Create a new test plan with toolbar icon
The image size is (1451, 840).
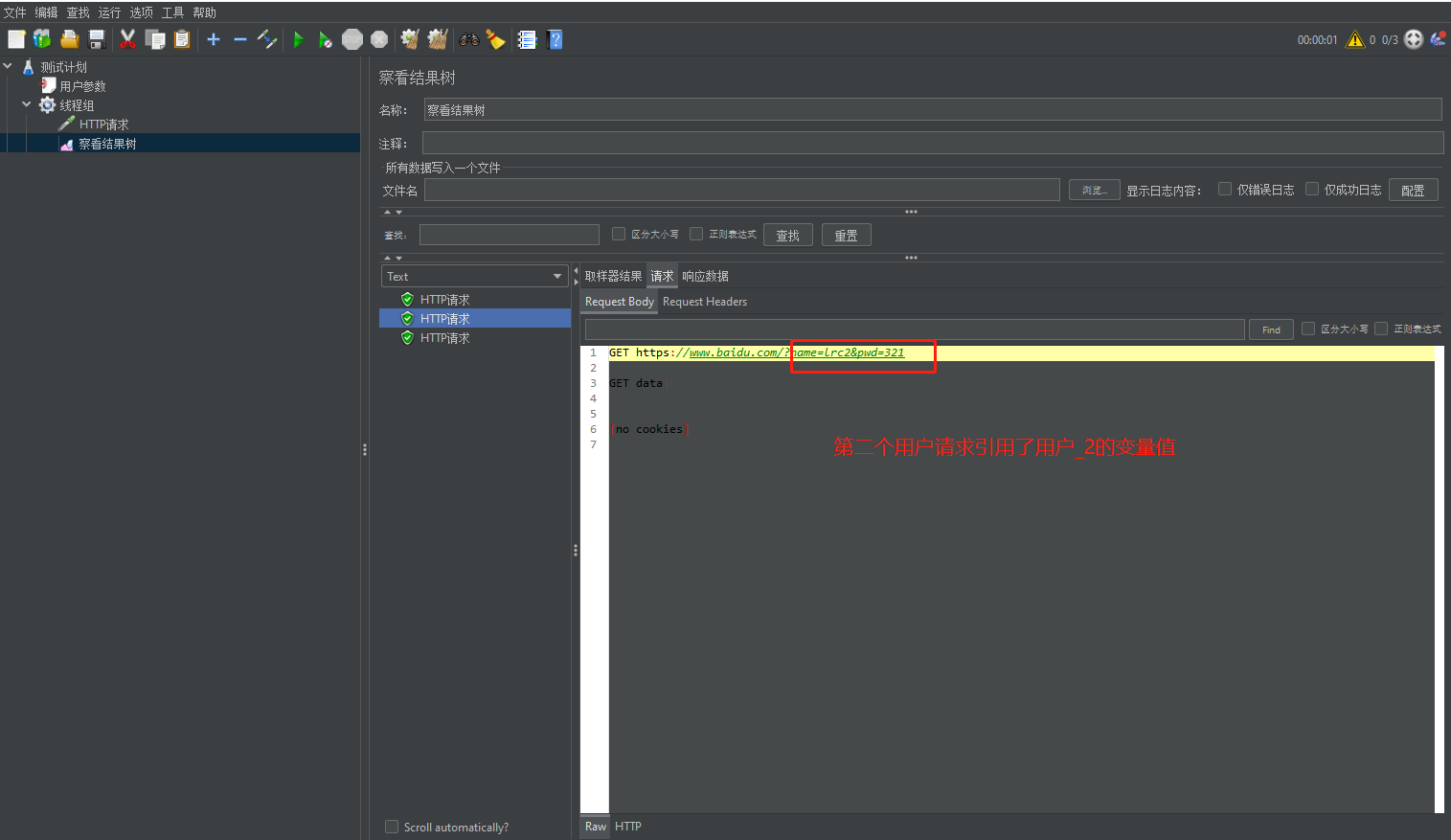coord(16,39)
